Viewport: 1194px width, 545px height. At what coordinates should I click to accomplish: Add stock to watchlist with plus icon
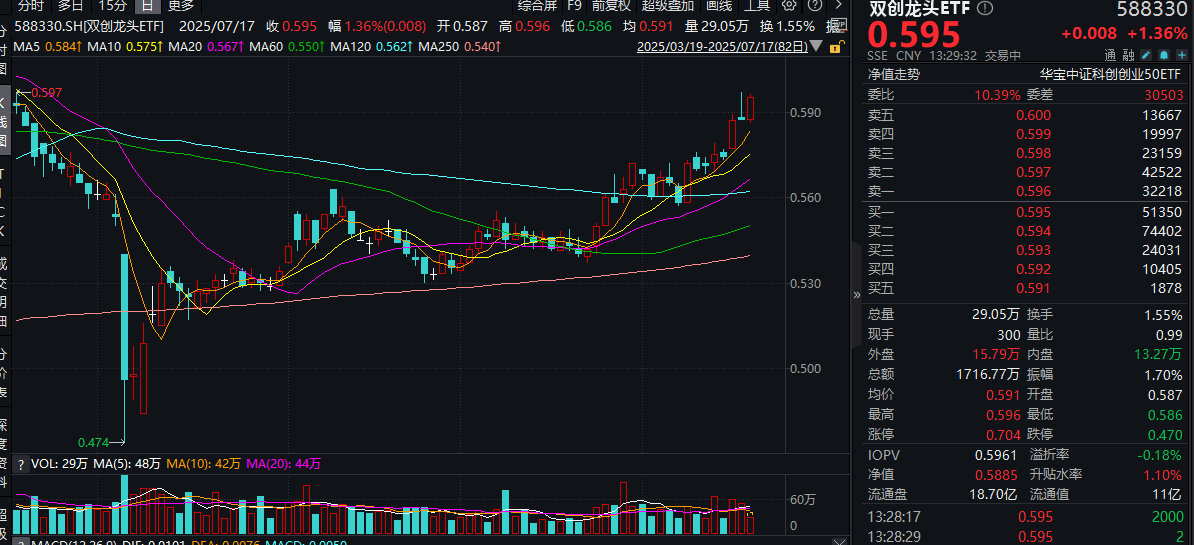click(x=1185, y=55)
